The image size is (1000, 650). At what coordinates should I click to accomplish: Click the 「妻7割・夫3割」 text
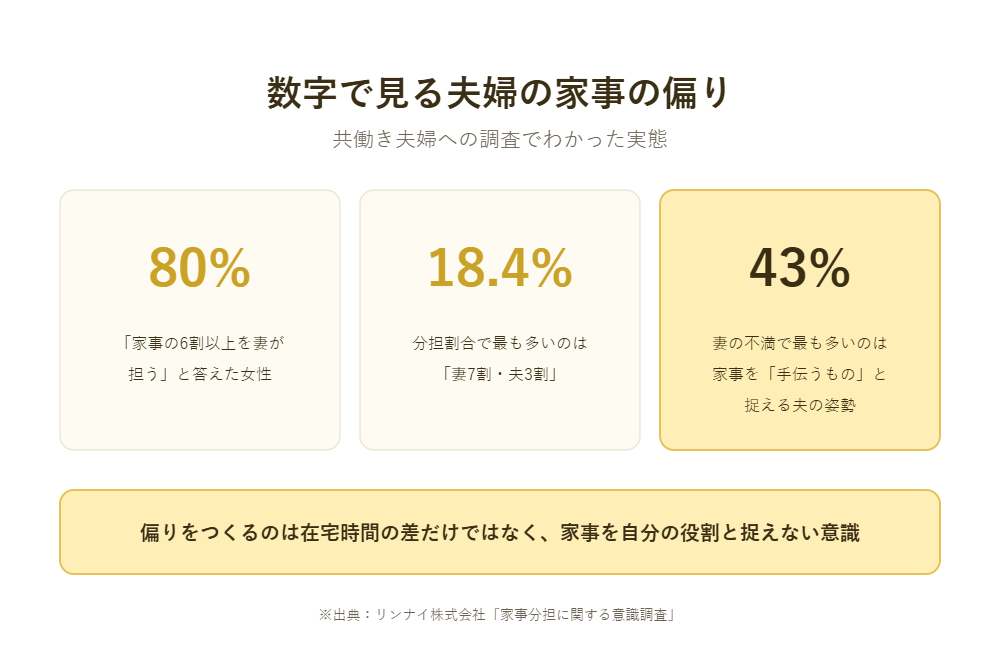tap(499, 374)
